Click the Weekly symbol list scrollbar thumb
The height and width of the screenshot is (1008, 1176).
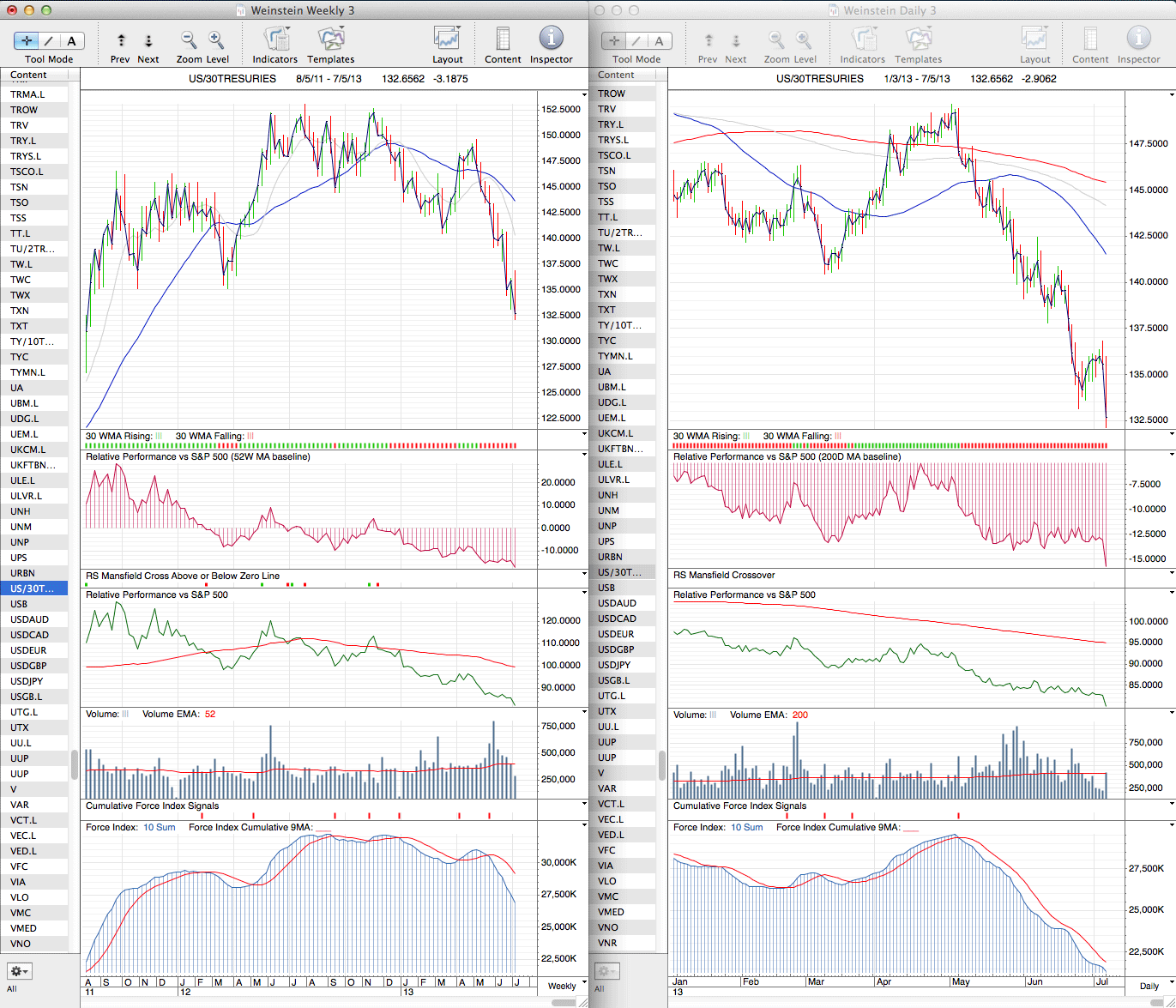tap(75, 764)
